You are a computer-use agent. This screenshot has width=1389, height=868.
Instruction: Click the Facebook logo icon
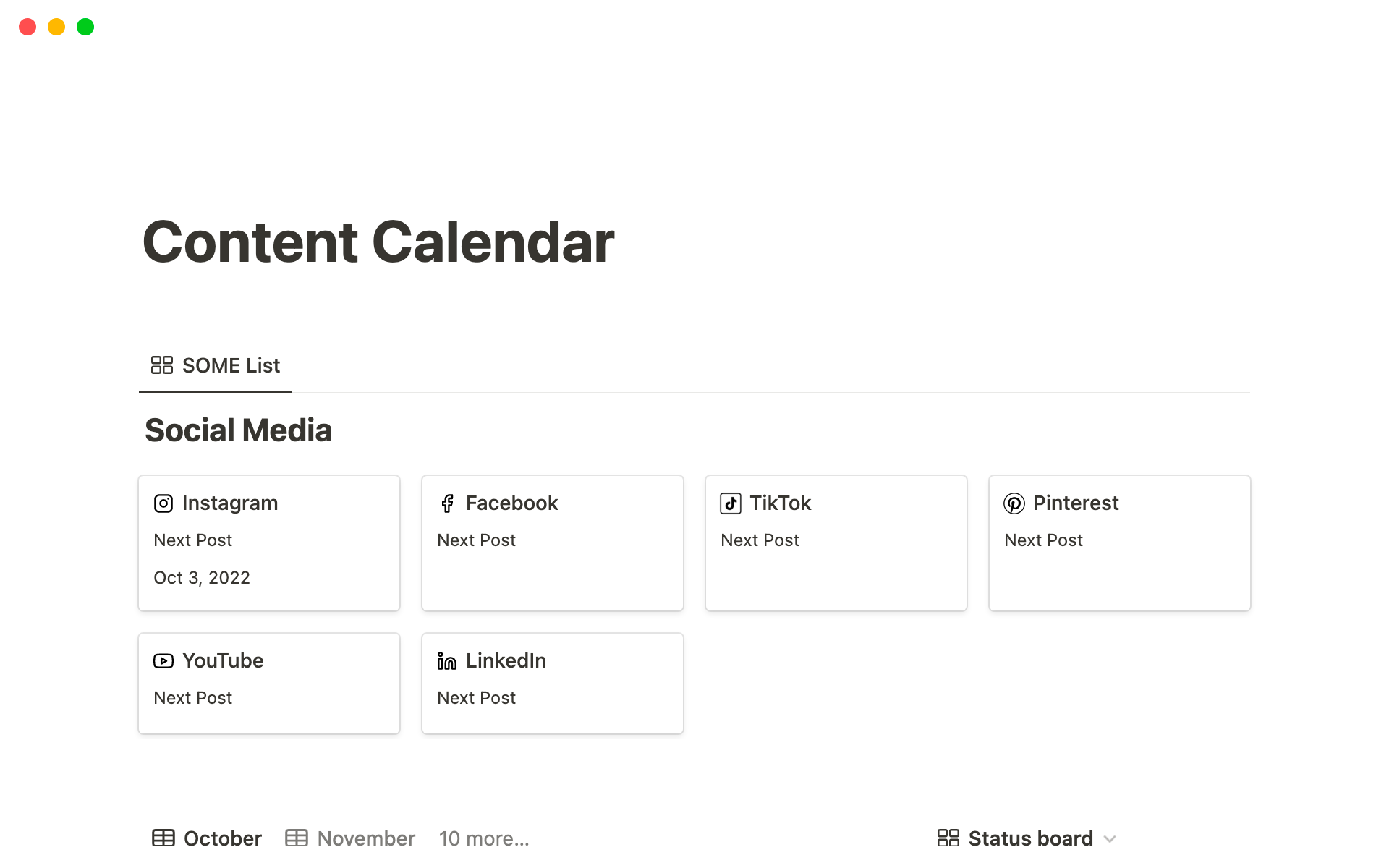click(x=447, y=503)
